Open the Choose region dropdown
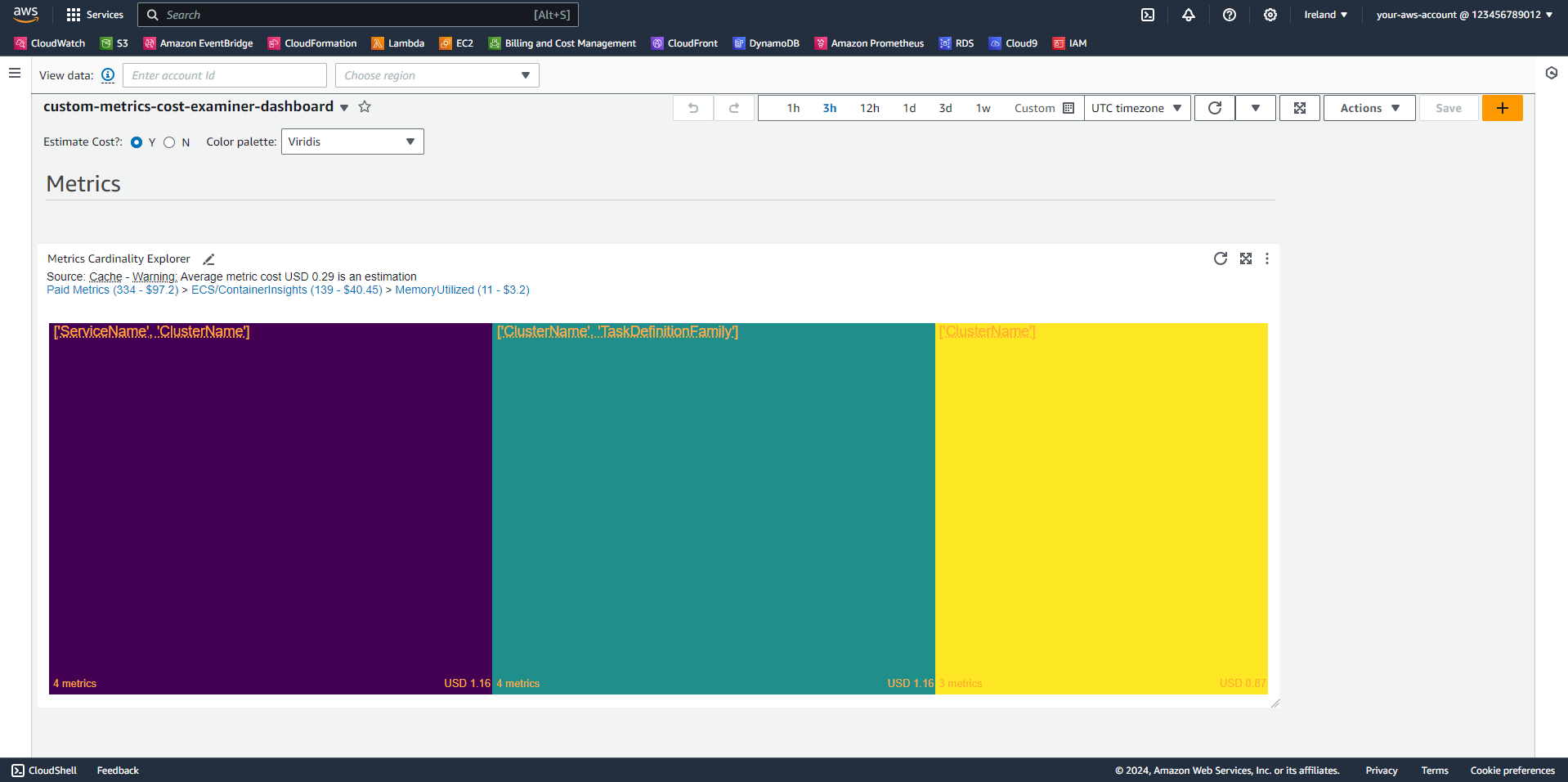This screenshot has height=782, width=1568. pos(437,74)
